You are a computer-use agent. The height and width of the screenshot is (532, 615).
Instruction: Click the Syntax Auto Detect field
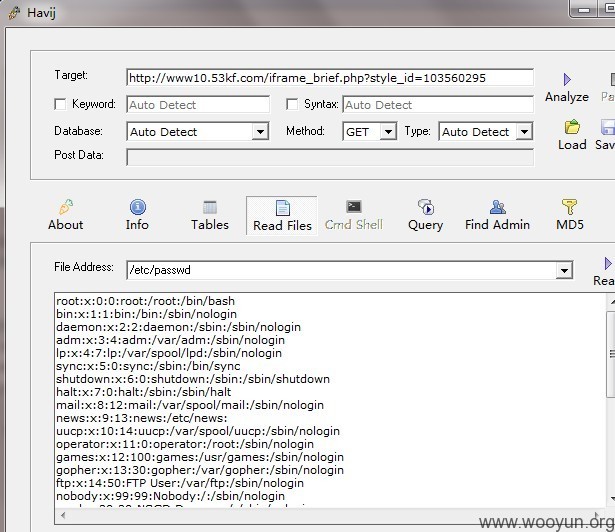pos(438,105)
